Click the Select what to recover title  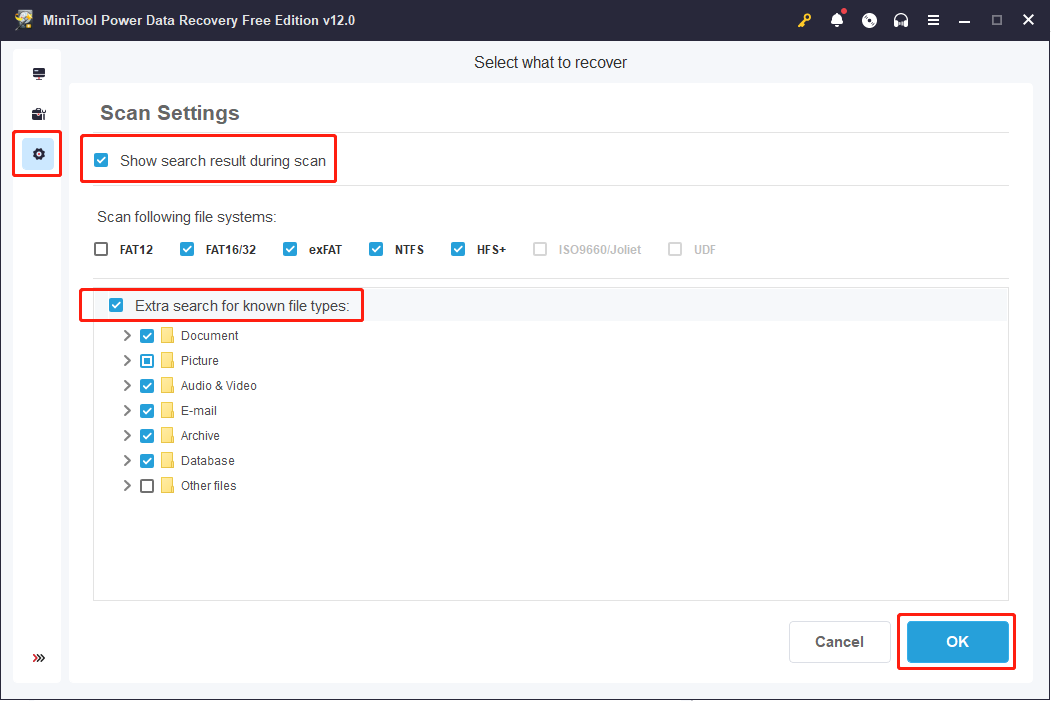click(550, 62)
